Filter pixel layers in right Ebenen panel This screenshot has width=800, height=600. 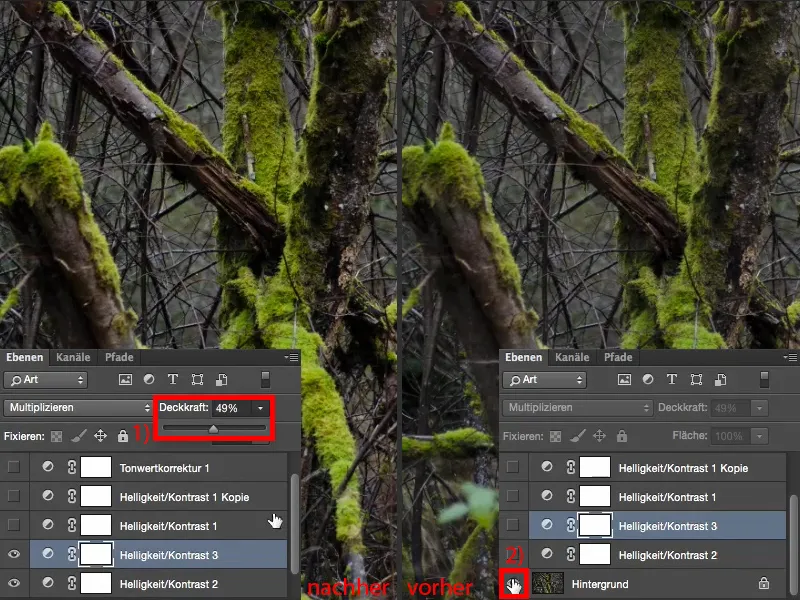coord(624,380)
